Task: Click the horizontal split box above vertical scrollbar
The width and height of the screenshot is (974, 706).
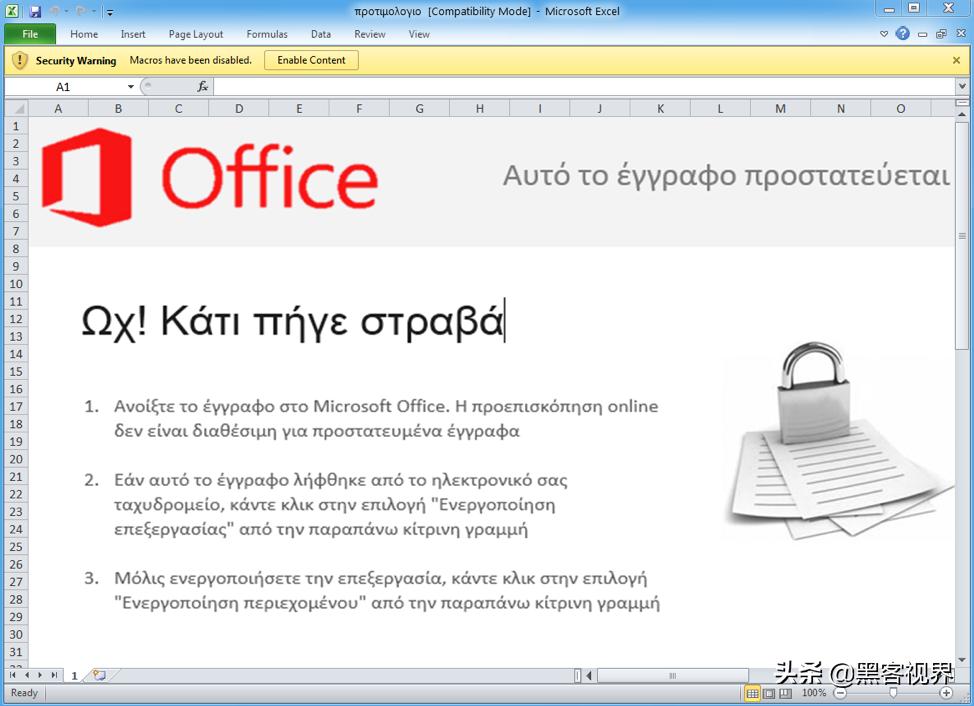Action: 962,102
